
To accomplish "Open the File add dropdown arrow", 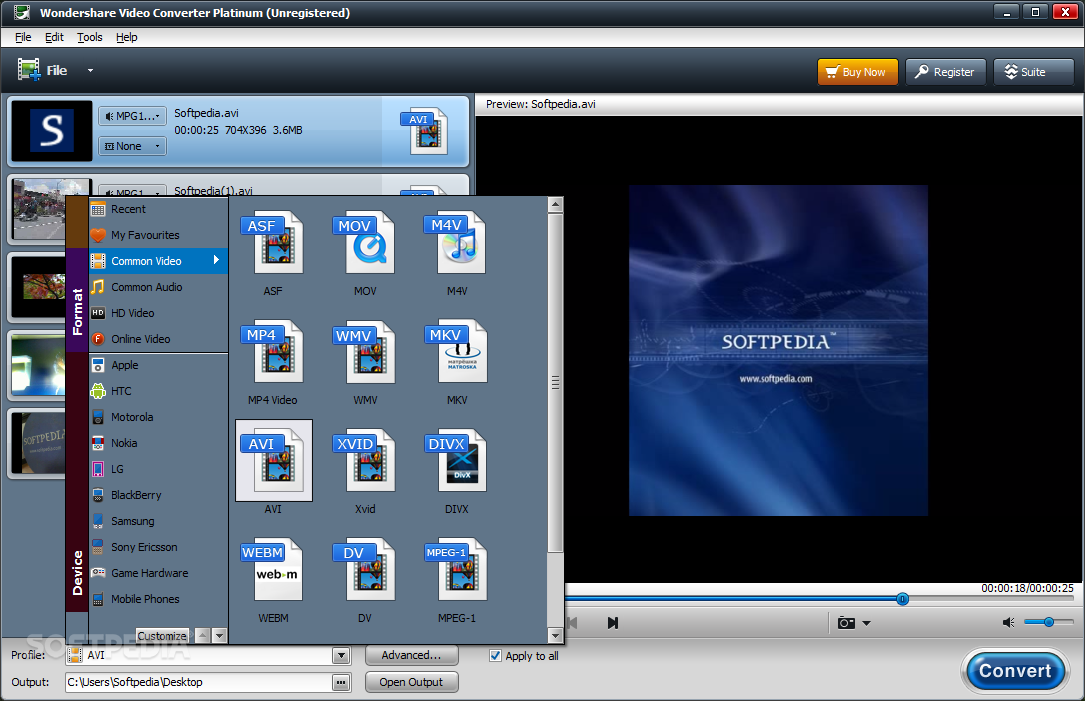I will [x=90, y=71].
